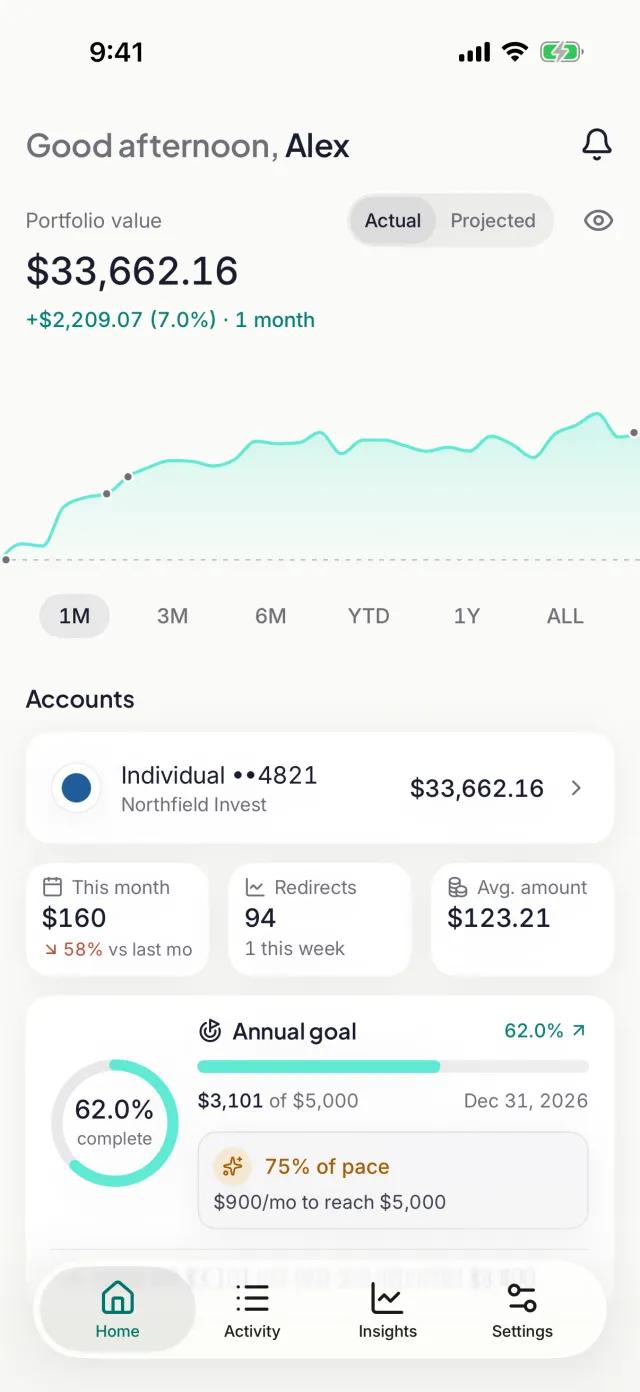Click the Wi-Fi icon in status bar

click(515, 52)
